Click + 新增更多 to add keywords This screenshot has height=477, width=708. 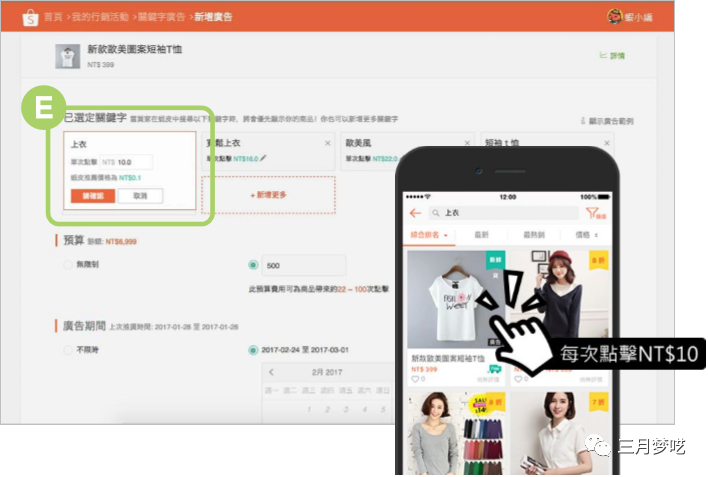pos(268,195)
